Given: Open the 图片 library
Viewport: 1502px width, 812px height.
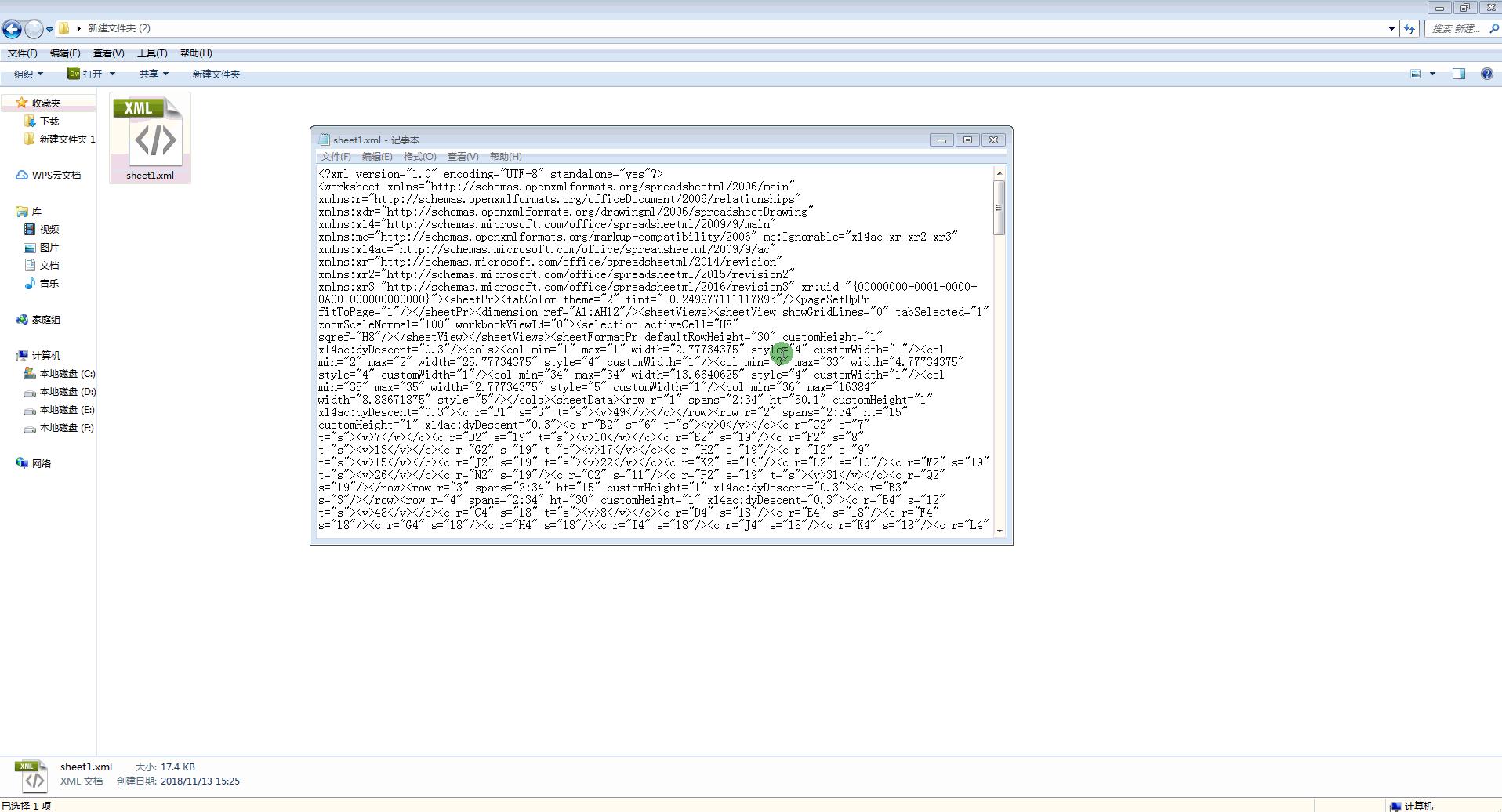Looking at the screenshot, I should click(49, 247).
